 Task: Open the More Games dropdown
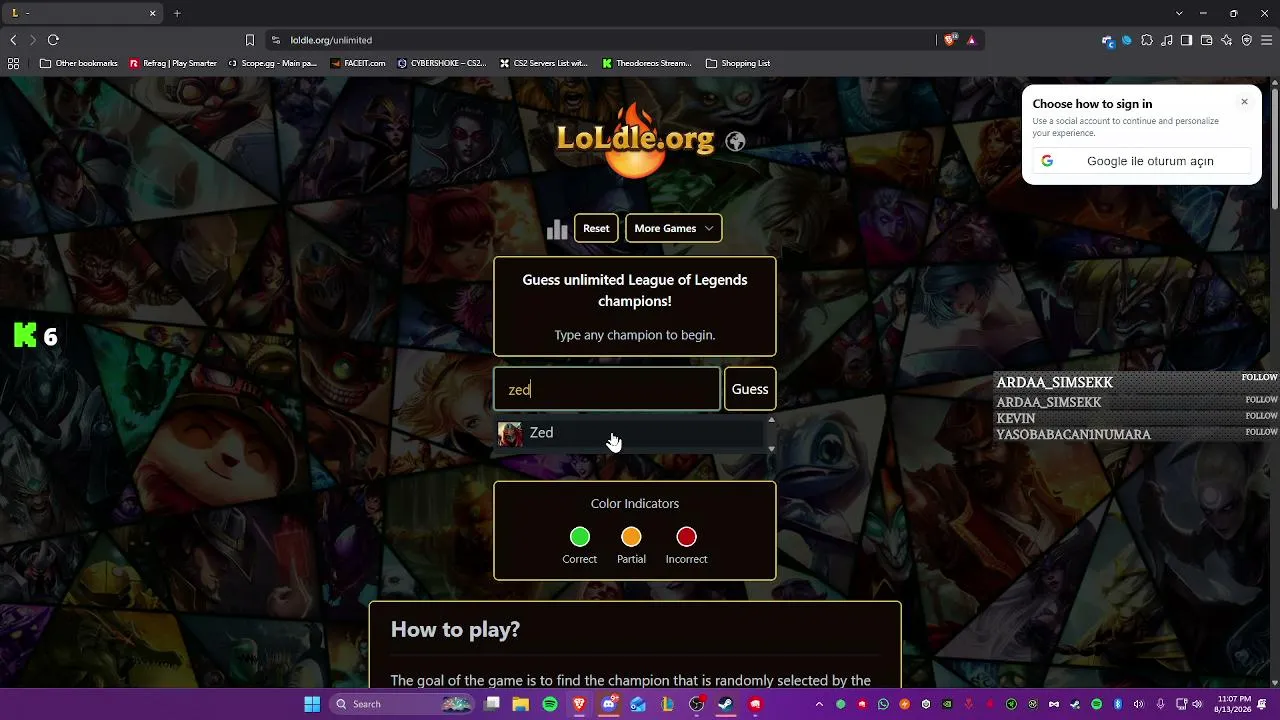(x=674, y=228)
